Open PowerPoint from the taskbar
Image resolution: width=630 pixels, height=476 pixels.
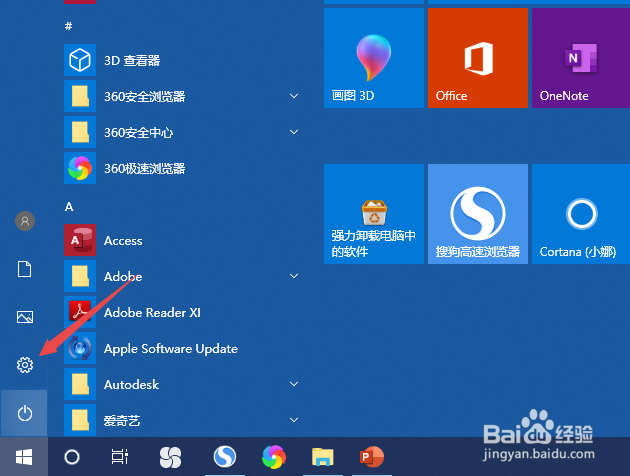tap(372, 457)
